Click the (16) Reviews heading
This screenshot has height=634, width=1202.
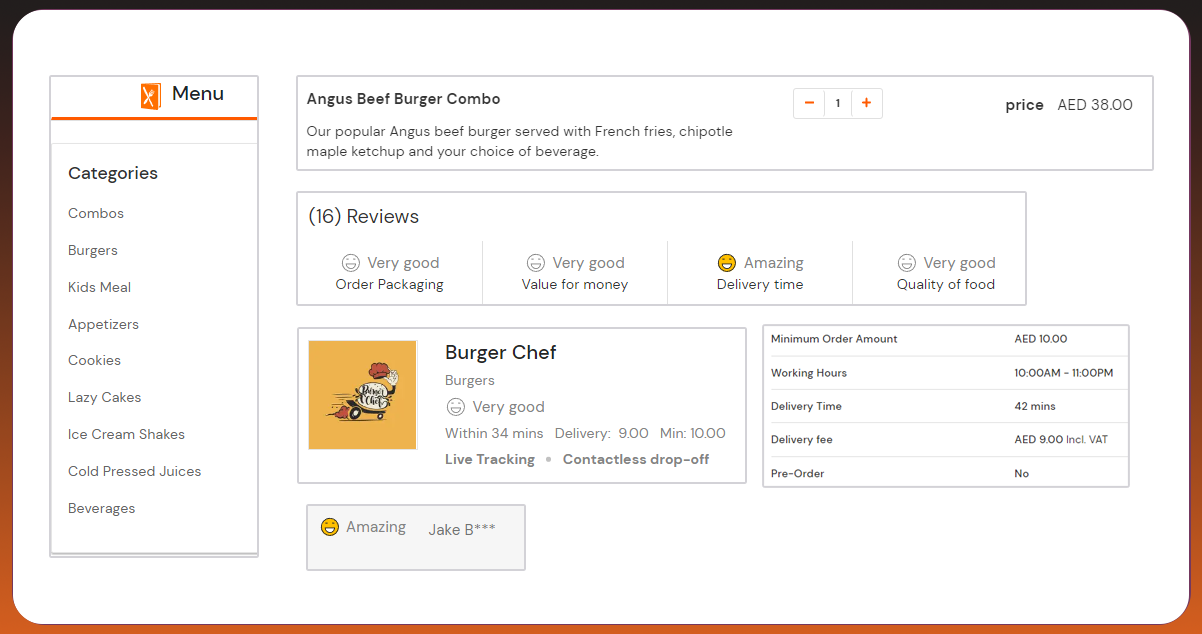(x=363, y=217)
